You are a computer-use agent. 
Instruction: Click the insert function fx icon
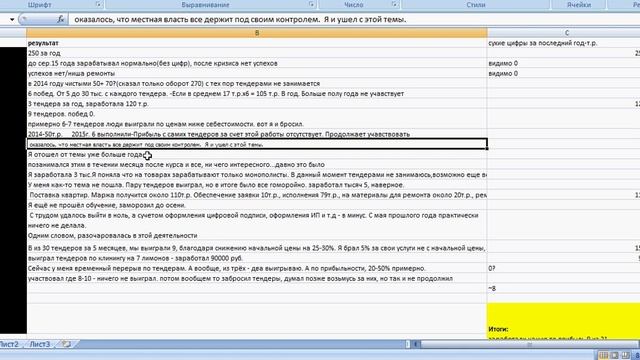coord(60,19)
